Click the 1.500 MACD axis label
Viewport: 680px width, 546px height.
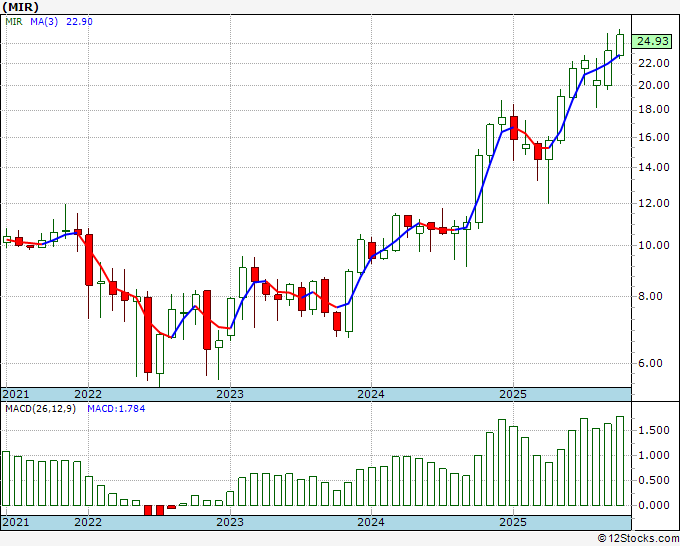[654, 431]
